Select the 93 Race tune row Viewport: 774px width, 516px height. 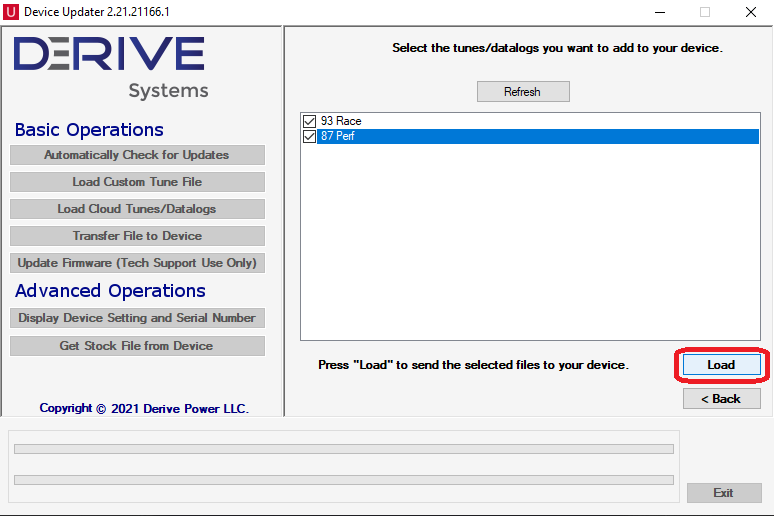coord(531,121)
